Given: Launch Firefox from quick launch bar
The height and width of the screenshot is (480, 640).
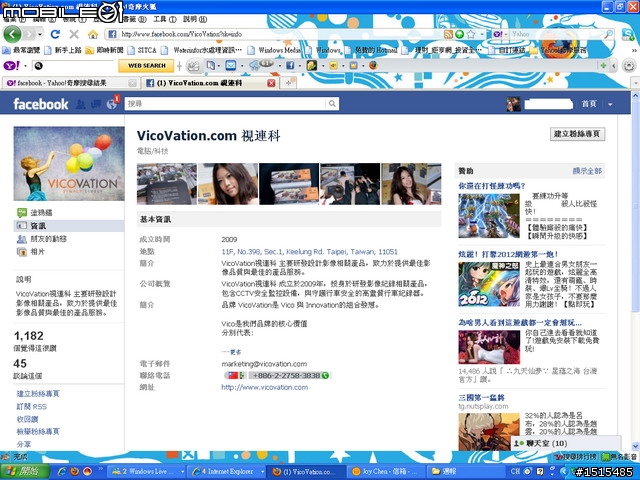Looking at the screenshot, I should tap(74, 471).
